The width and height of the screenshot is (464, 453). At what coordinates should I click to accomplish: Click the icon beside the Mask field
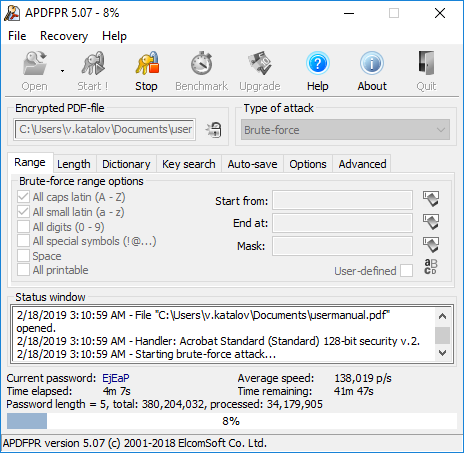pos(431,245)
